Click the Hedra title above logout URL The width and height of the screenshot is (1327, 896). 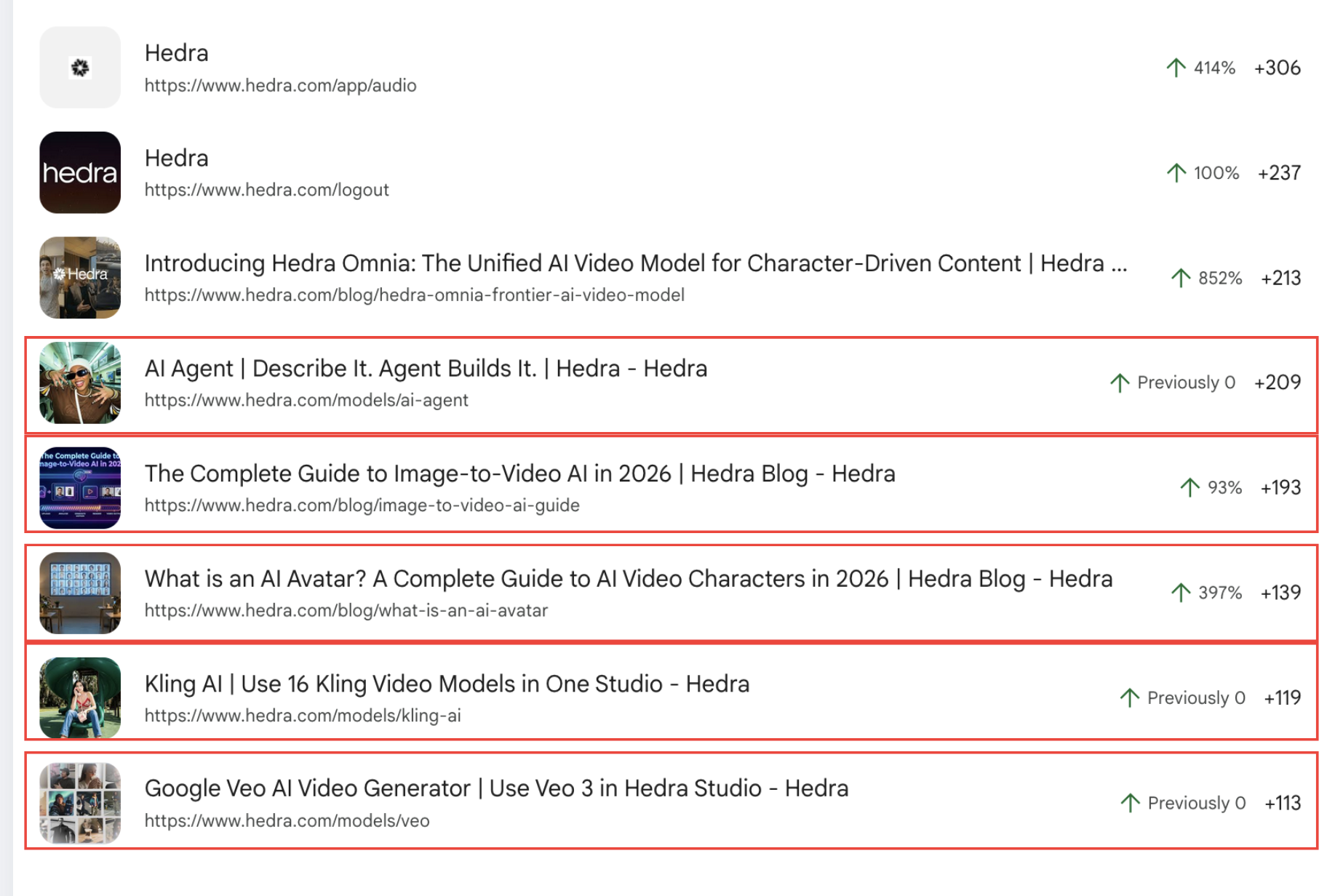pyautogui.click(x=177, y=158)
